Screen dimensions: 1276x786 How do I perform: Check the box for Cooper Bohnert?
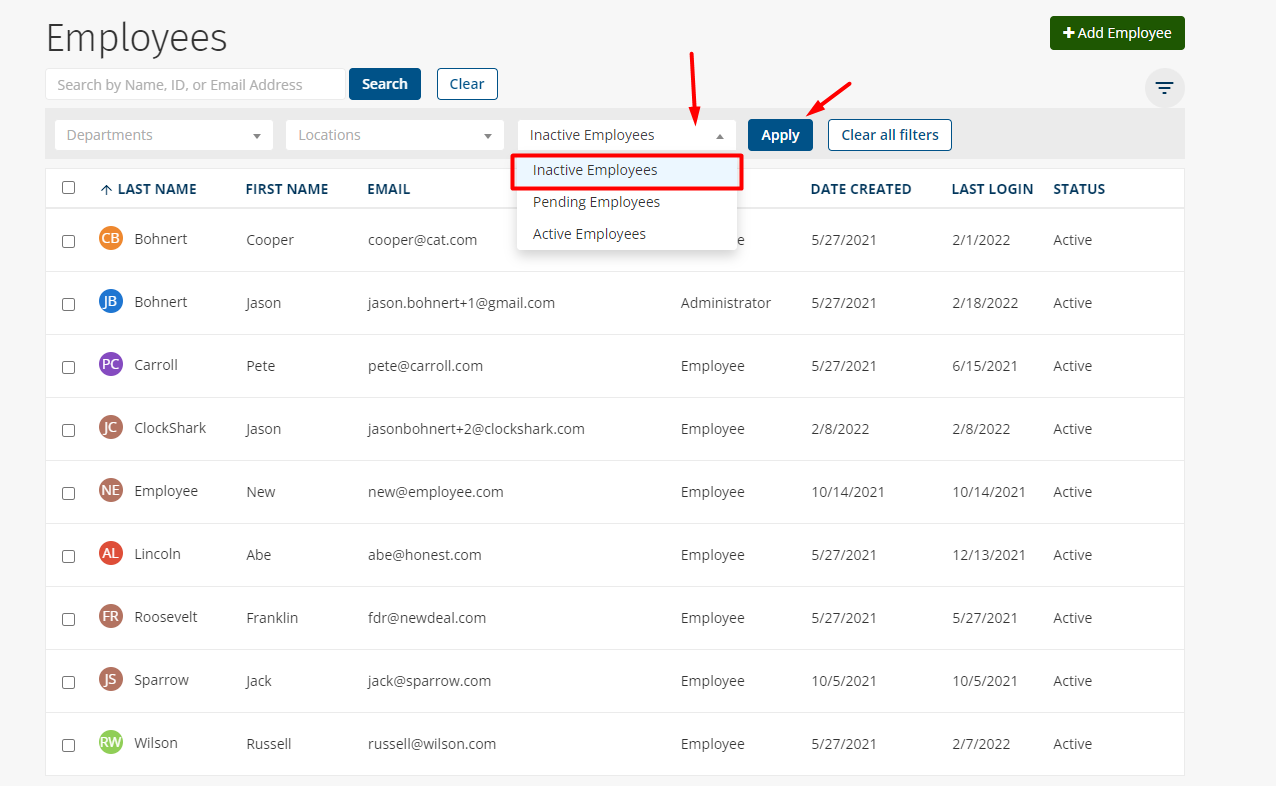click(68, 241)
